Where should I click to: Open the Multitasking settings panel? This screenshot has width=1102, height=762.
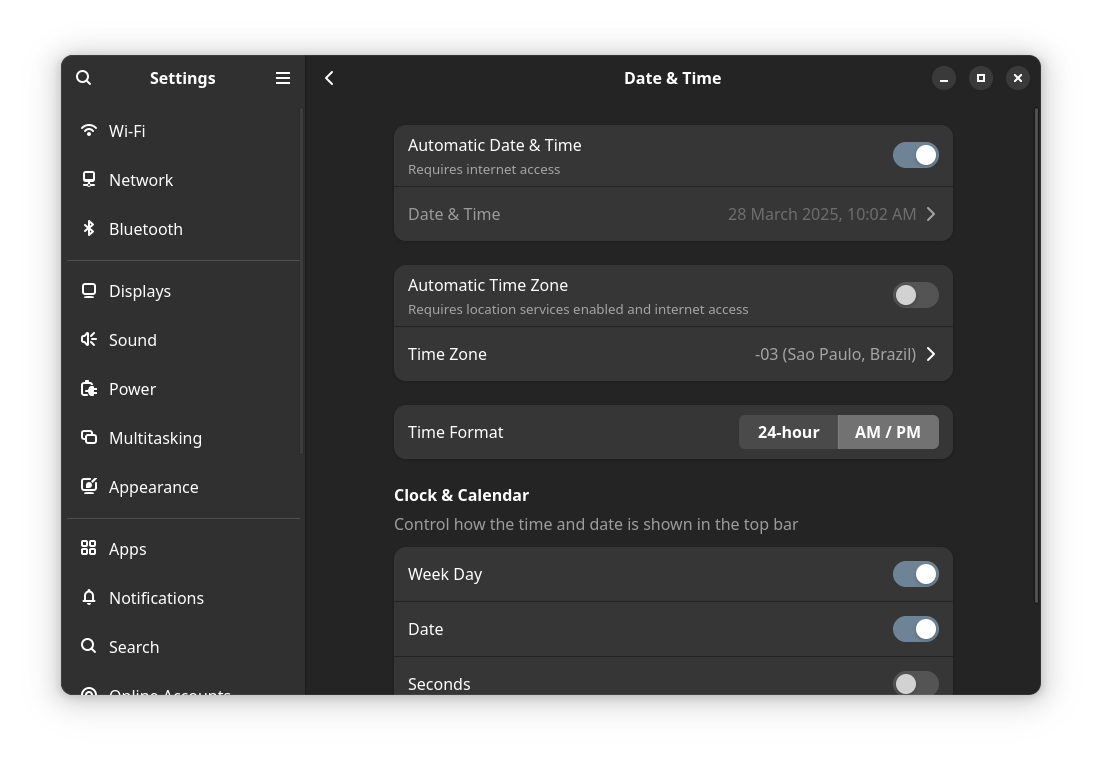155,438
